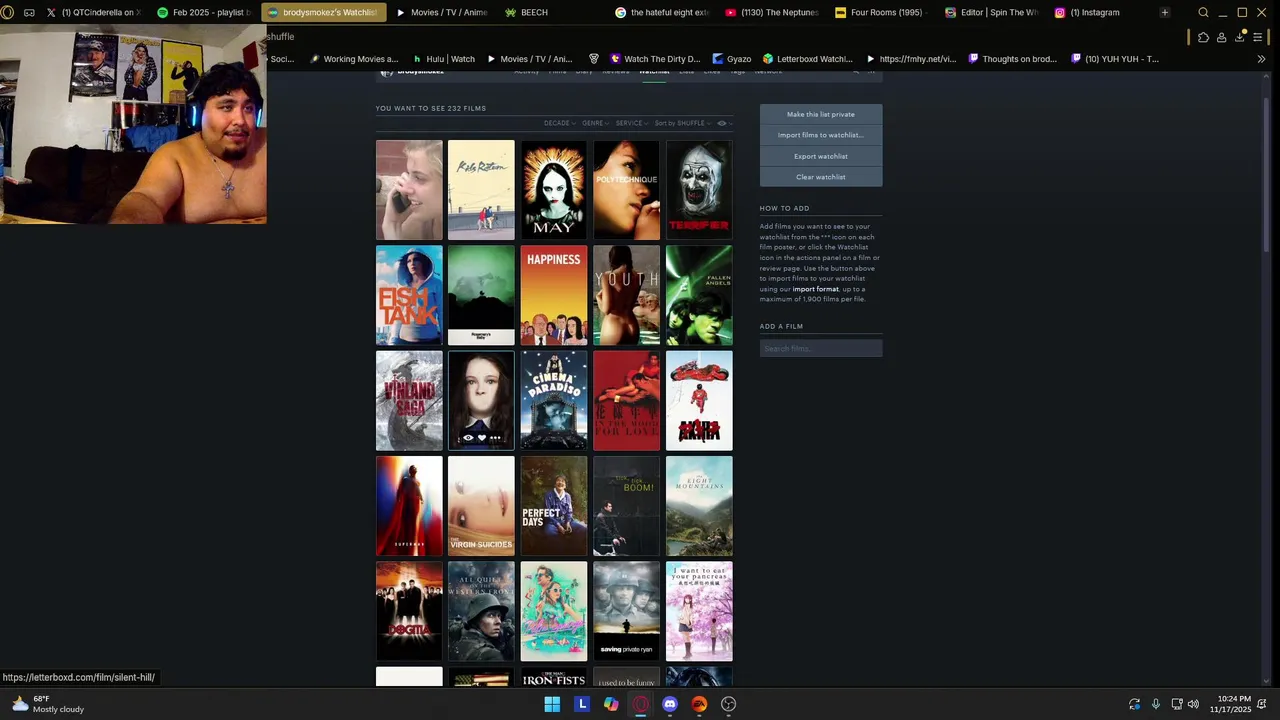This screenshot has width=1280, height=720.
Task: Open Discord from the taskbar
Action: (670, 704)
